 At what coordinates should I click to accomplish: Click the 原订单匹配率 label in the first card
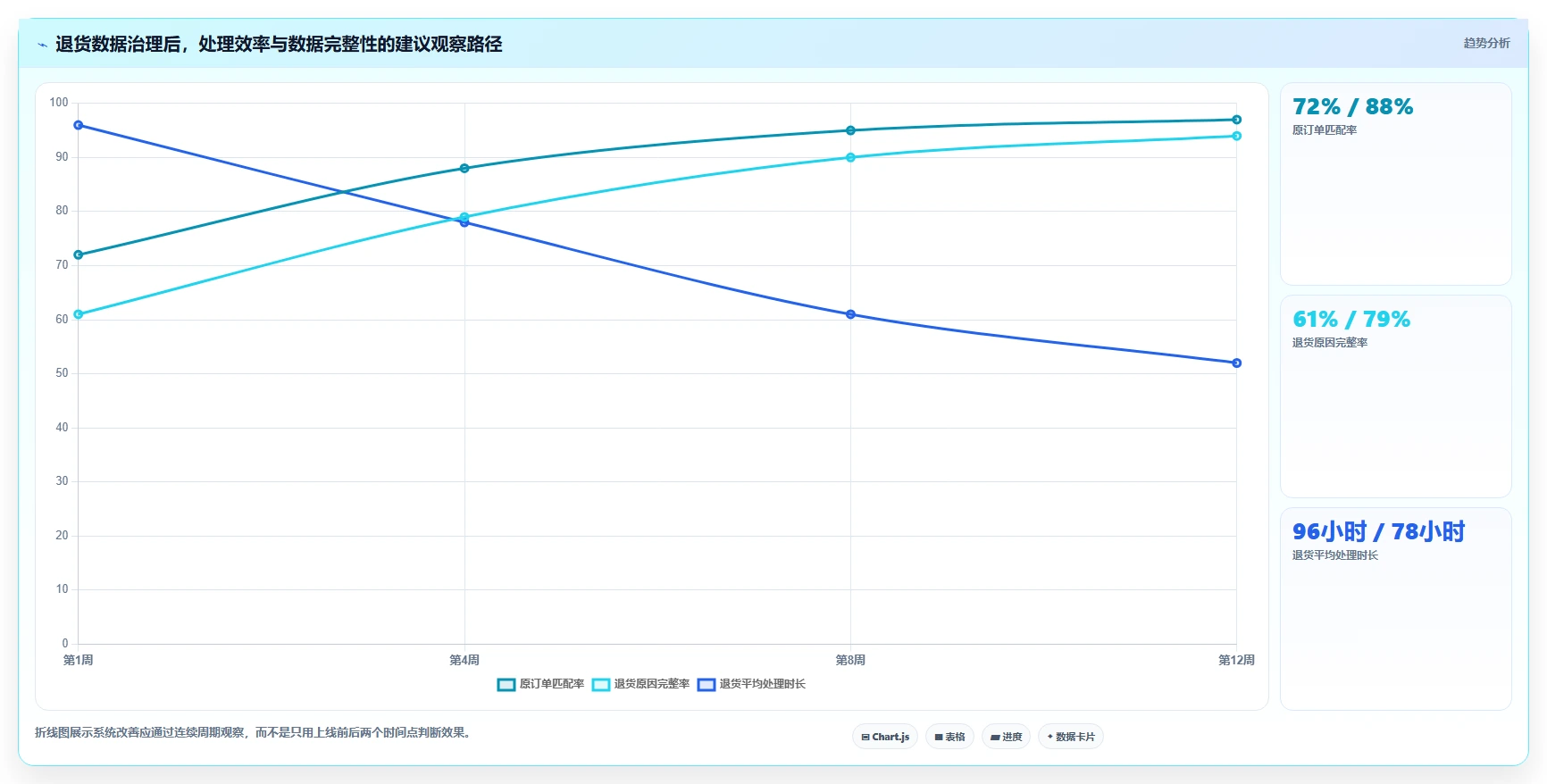tap(1324, 130)
